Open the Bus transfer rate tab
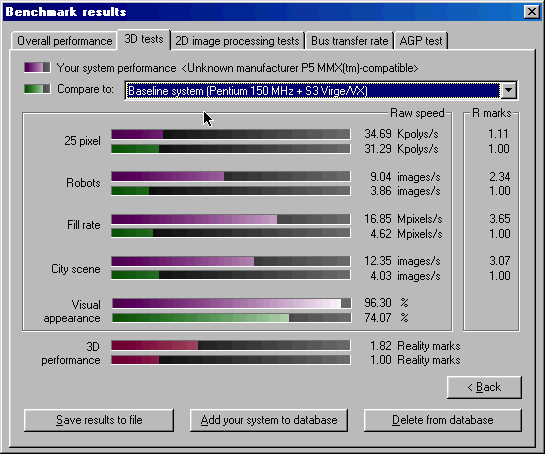 point(349,41)
